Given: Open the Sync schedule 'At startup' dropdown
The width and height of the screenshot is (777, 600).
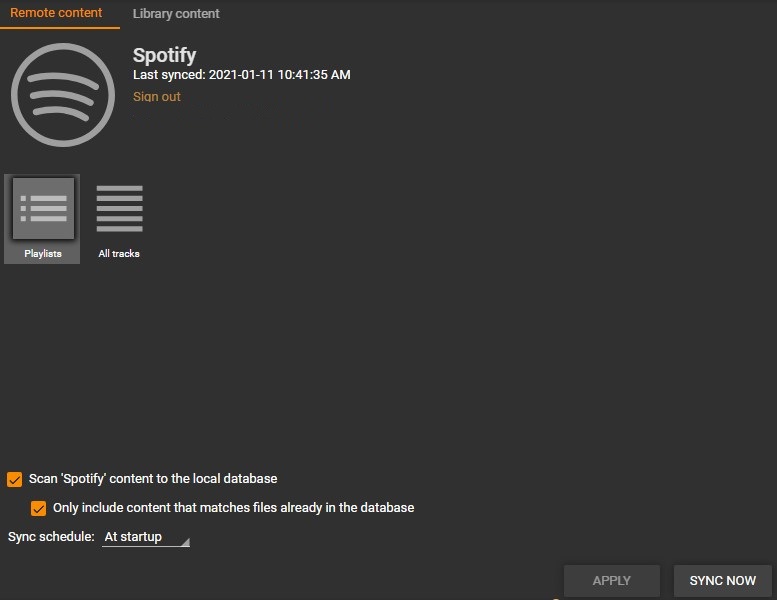Looking at the screenshot, I should (x=140, y=537).
